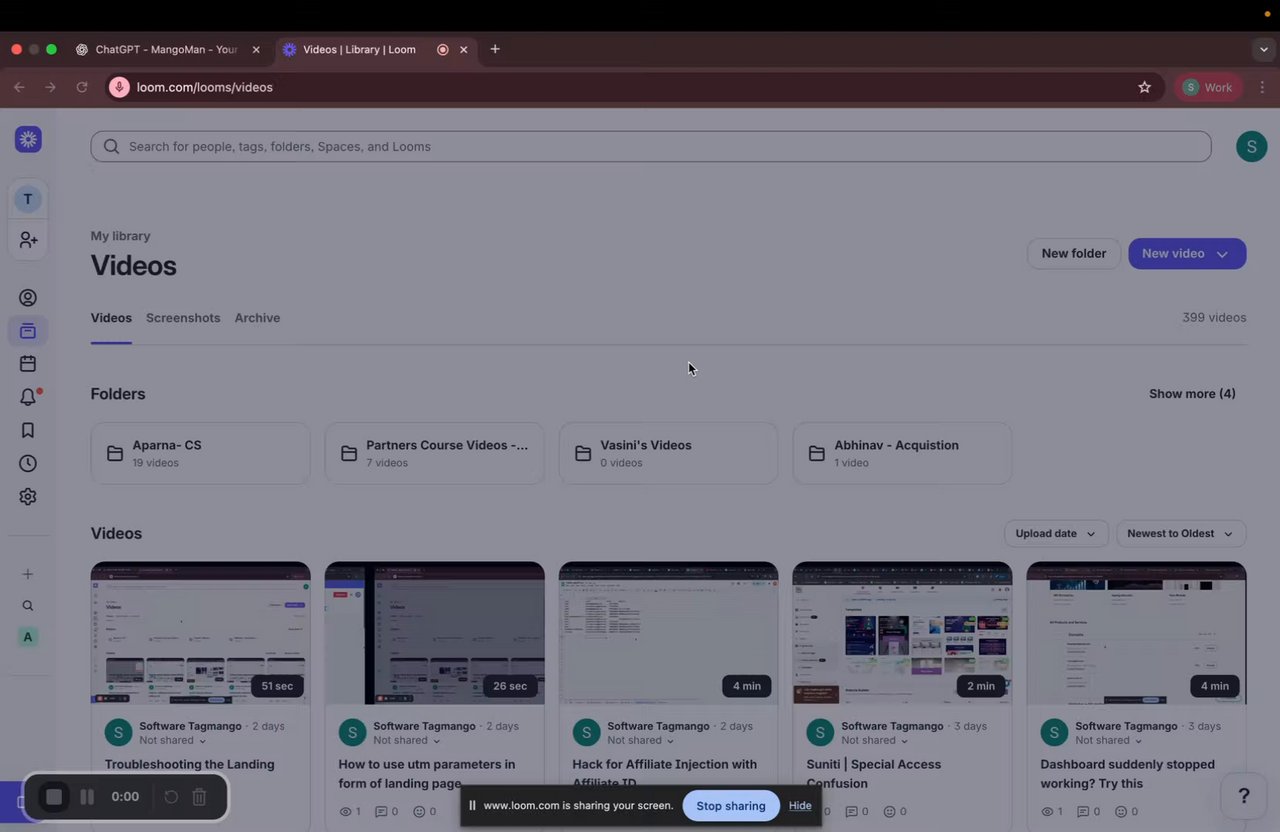Reload the page
Viewport: 1280px width, 832px height.
pos(82,87)
